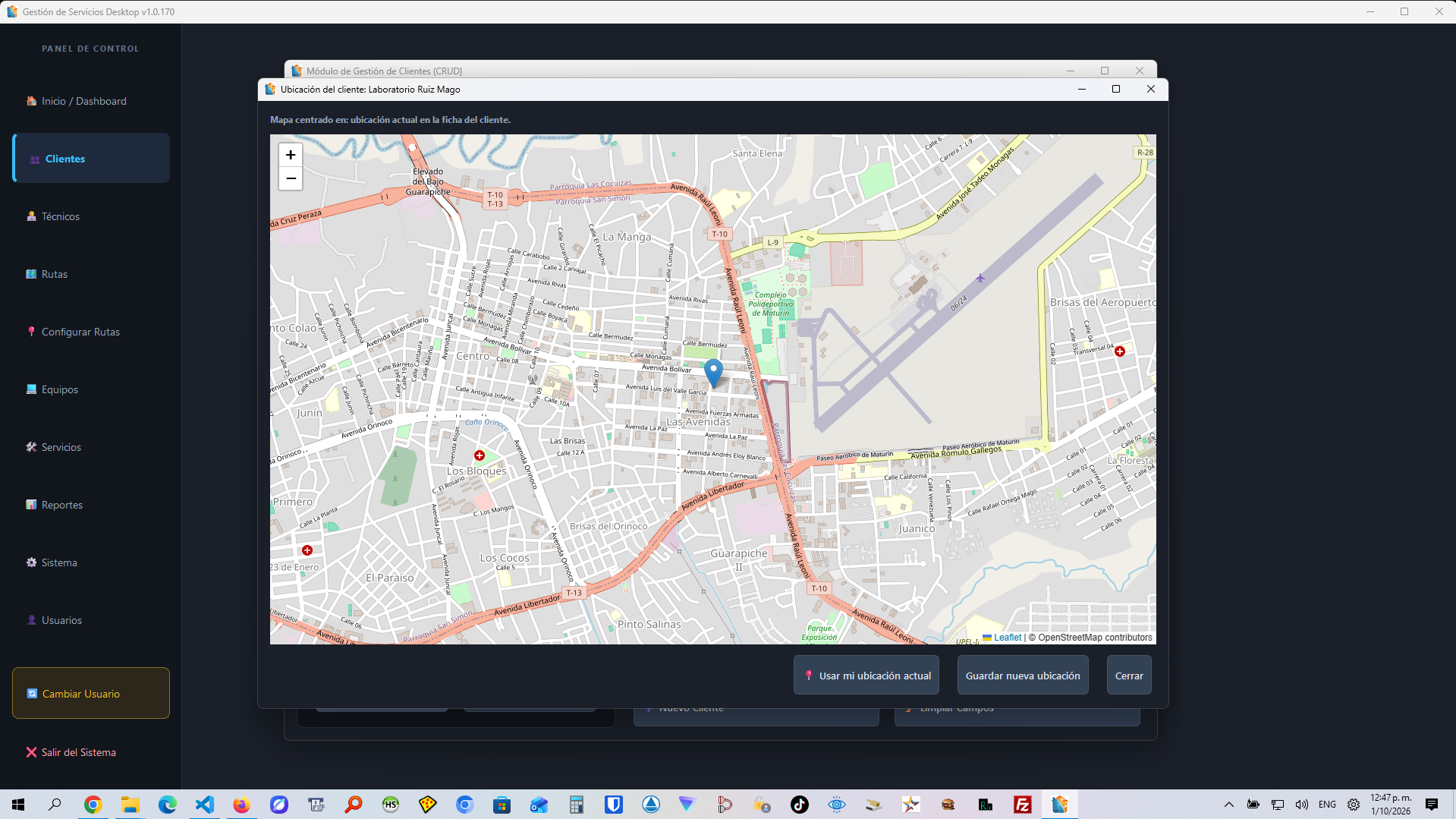
Task: Open TikTok icon in taskbar
Action: tap(800, 805)
